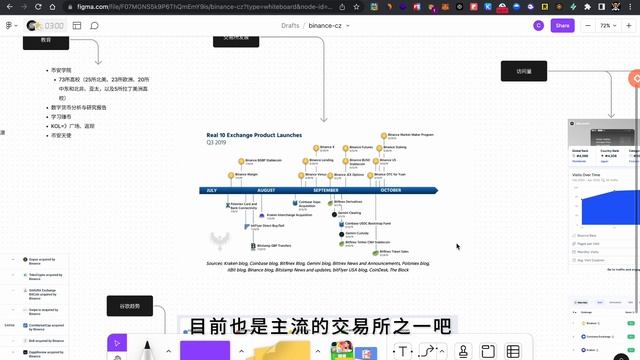Select the purple shape tool

pyautogui.click(x=205, y=351)
